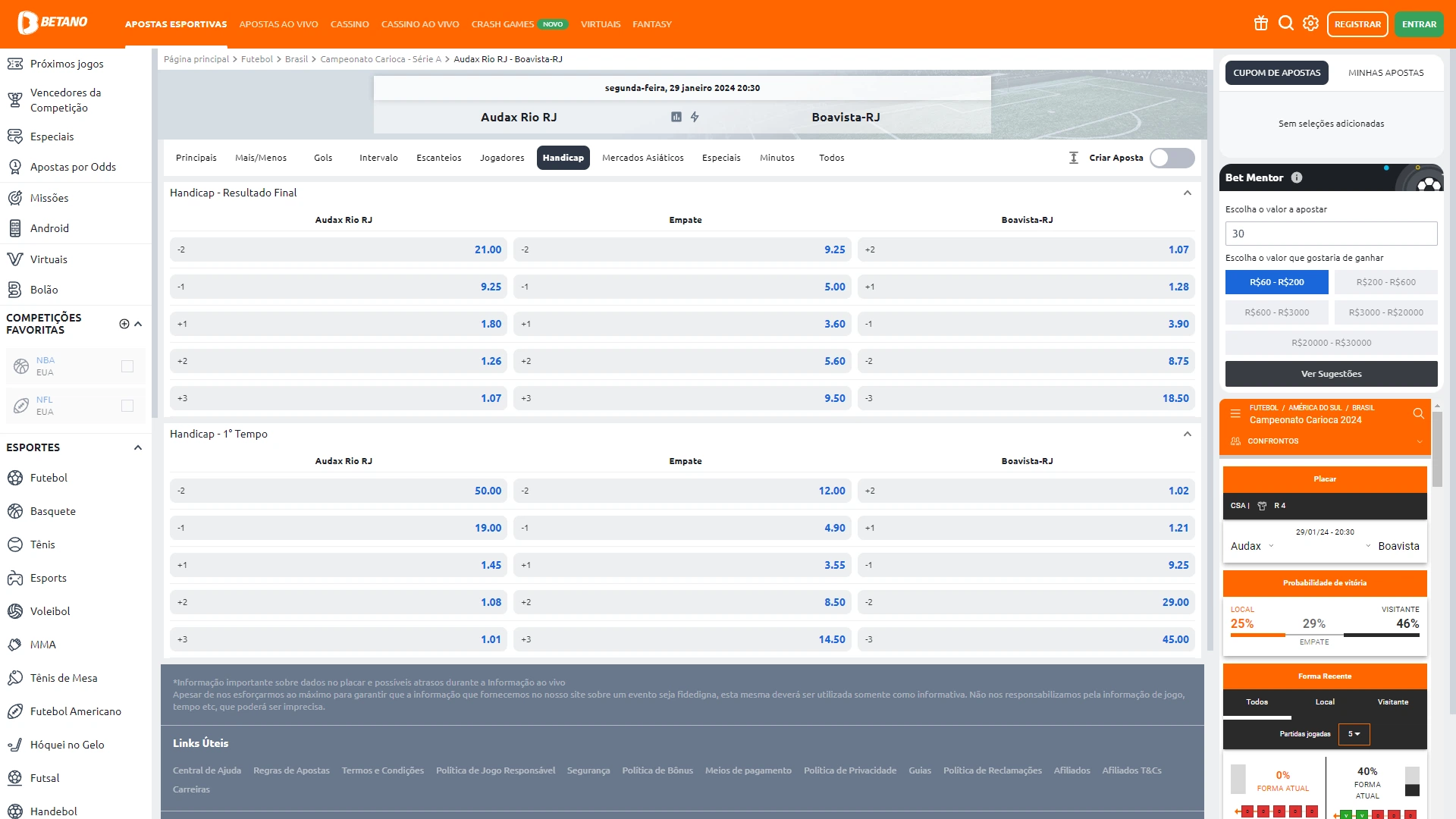This screenshot has height=819, width=1456.
Task: Open the settings gear icon in header
Action: [1311, 24]
